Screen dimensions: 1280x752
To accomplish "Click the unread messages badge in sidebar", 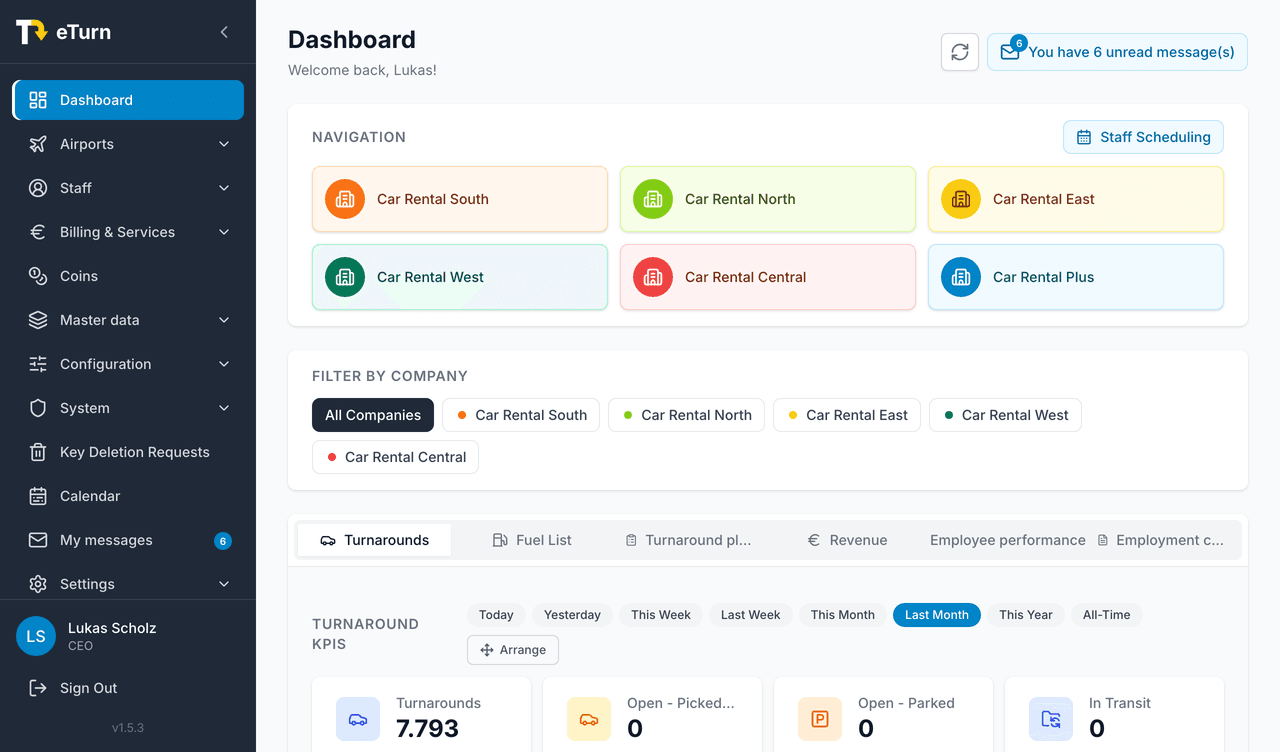I will [223, 541].
